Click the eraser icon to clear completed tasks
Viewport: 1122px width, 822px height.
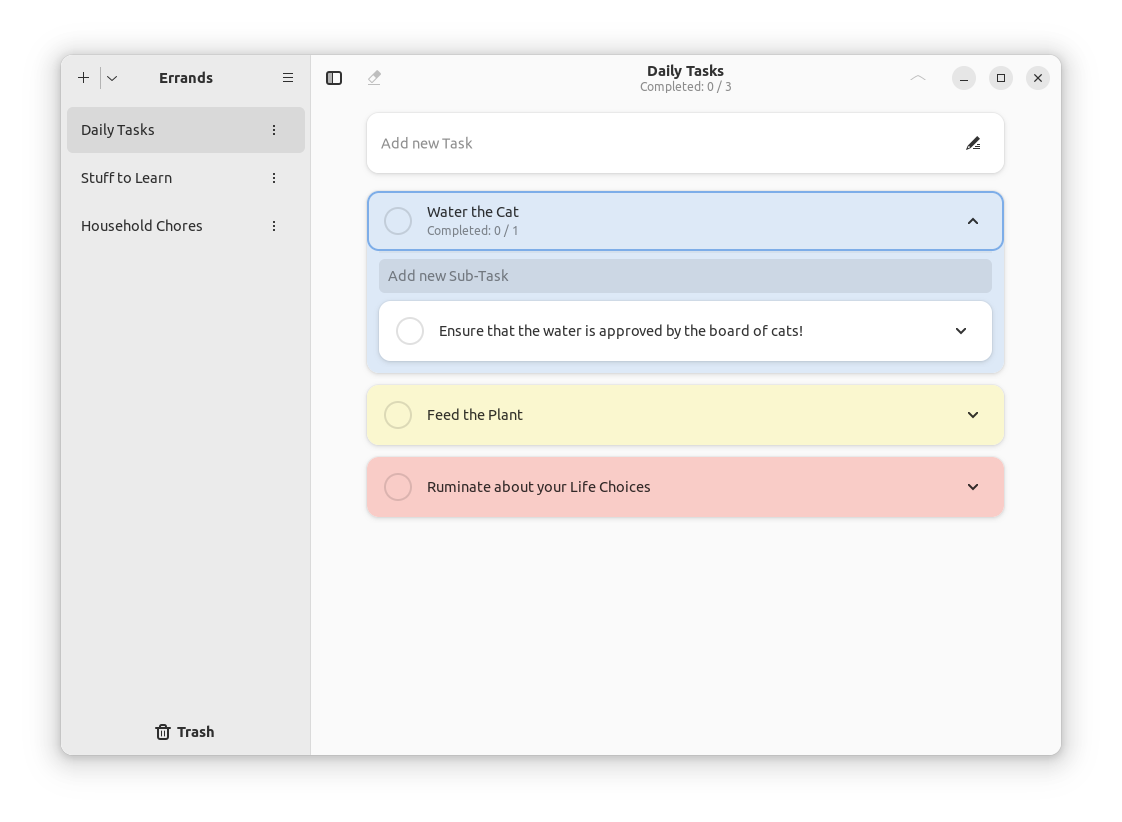[x=374, y=77]
